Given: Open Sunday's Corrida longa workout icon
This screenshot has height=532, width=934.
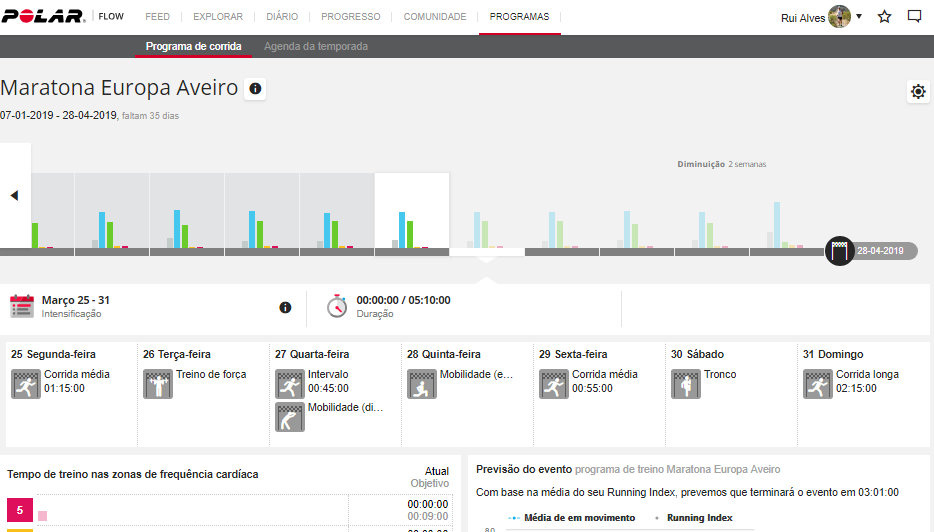Looking at the screenshot, I should (x=818, y=384).
